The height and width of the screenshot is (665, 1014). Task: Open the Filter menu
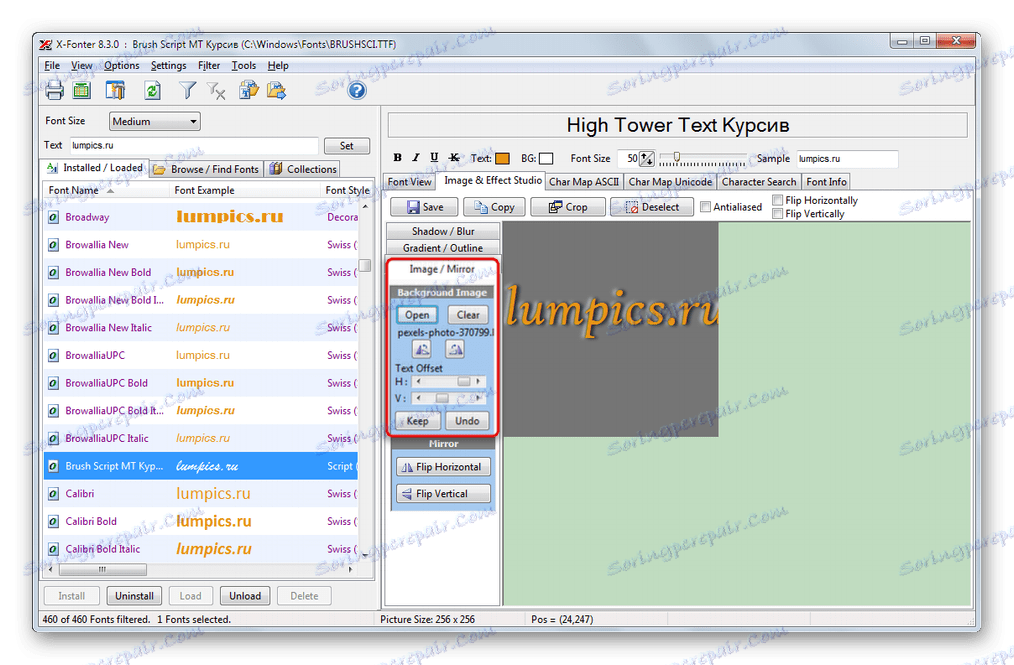coord(209,65)
